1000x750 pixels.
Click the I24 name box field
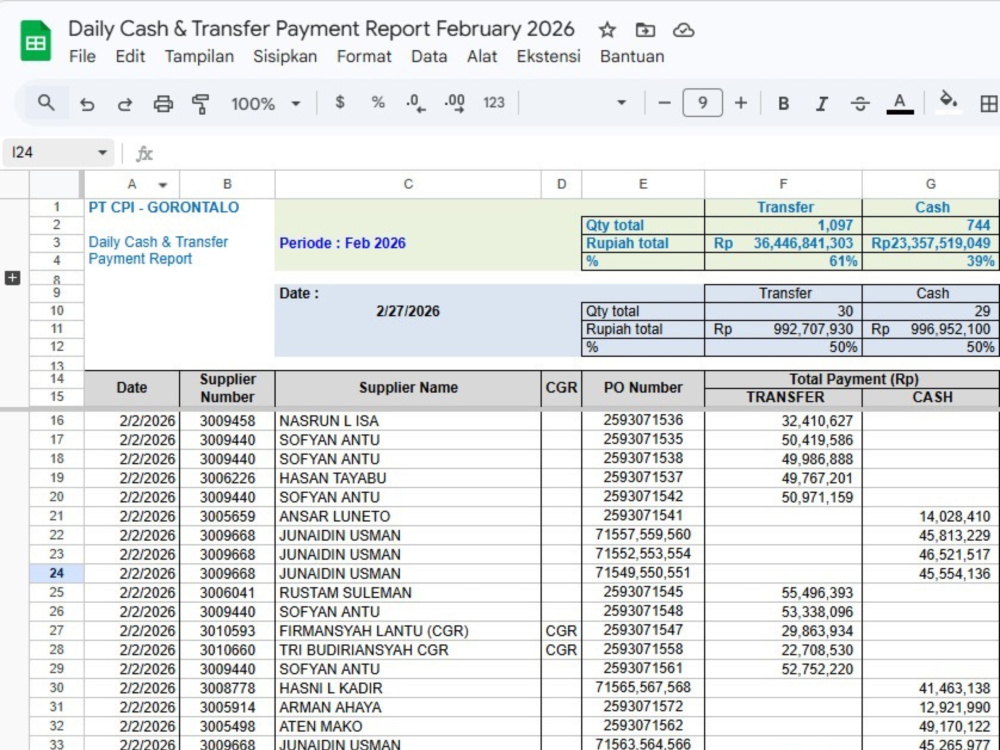click(x=58, y=152)
